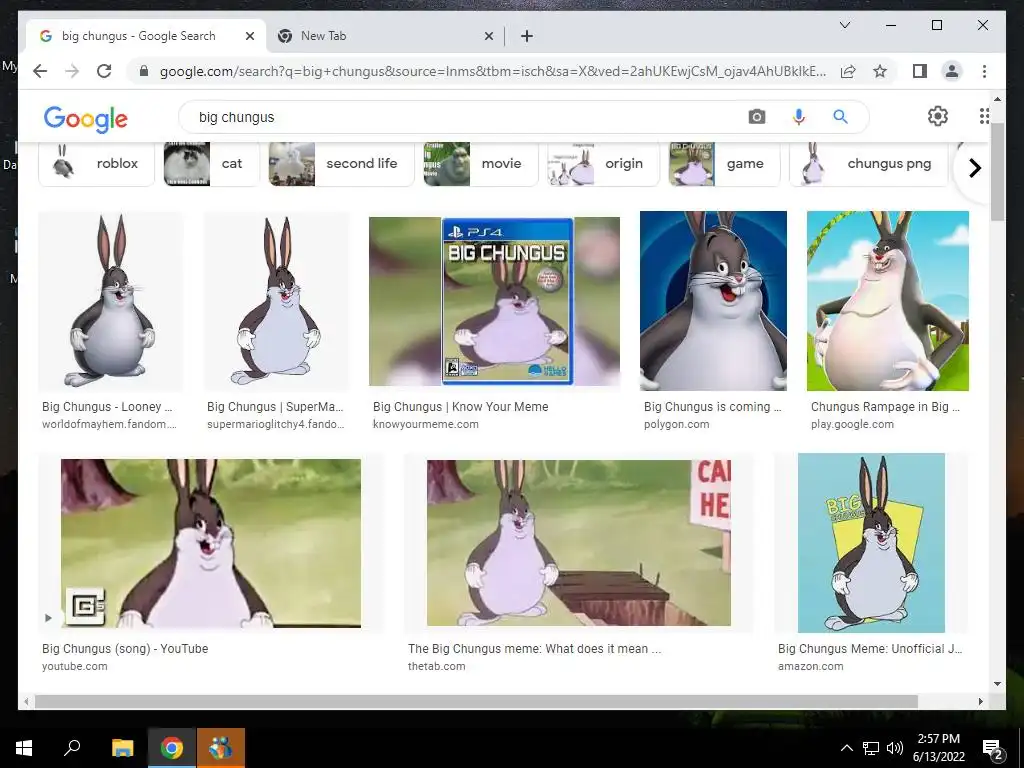The height and width of the screenshot is (768, 1024).
Task: Open the 'Chungus Rampage in Big' title link
Action: tap(886, 407)
